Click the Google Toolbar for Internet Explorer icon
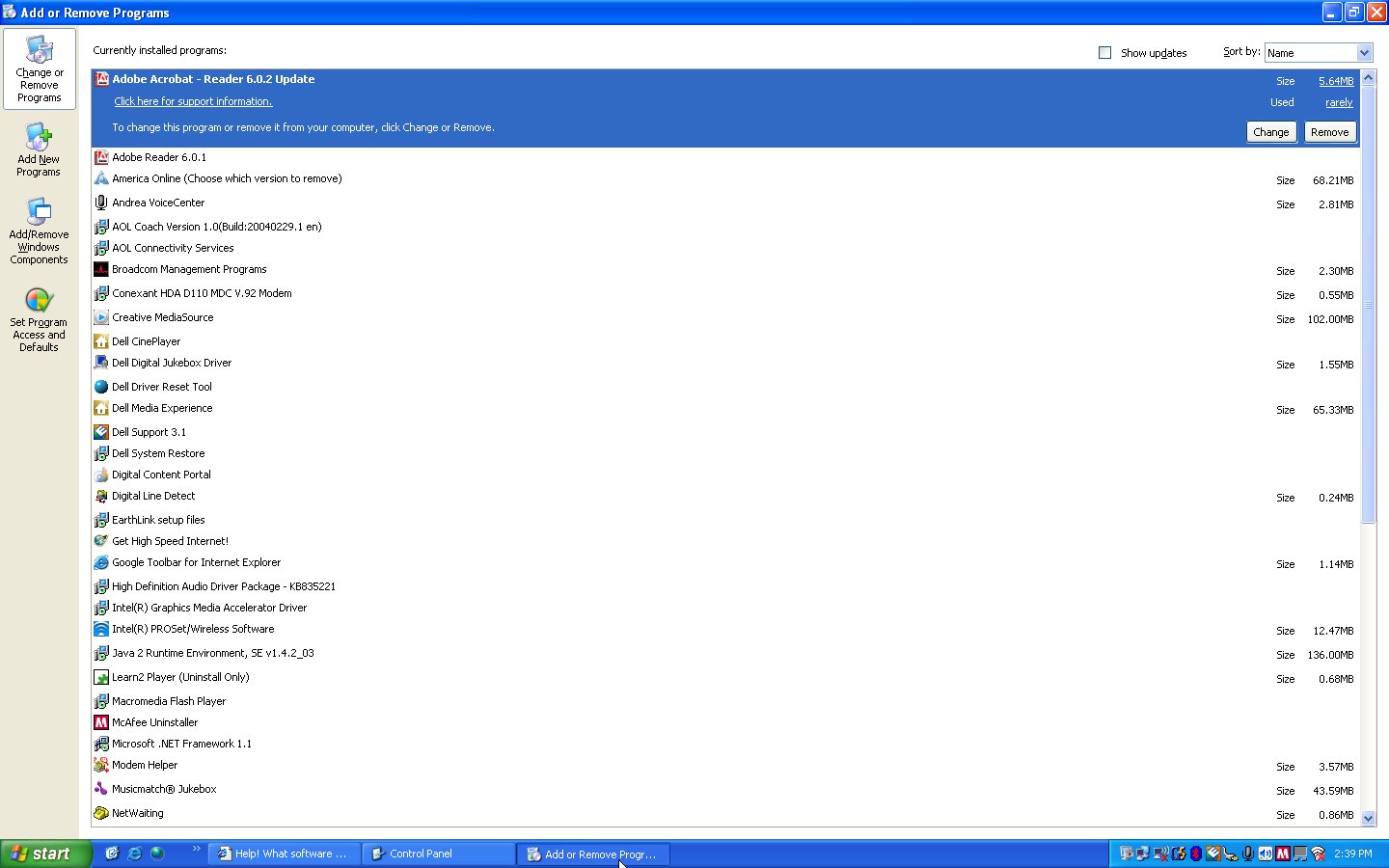 click(x=101, y=562)
